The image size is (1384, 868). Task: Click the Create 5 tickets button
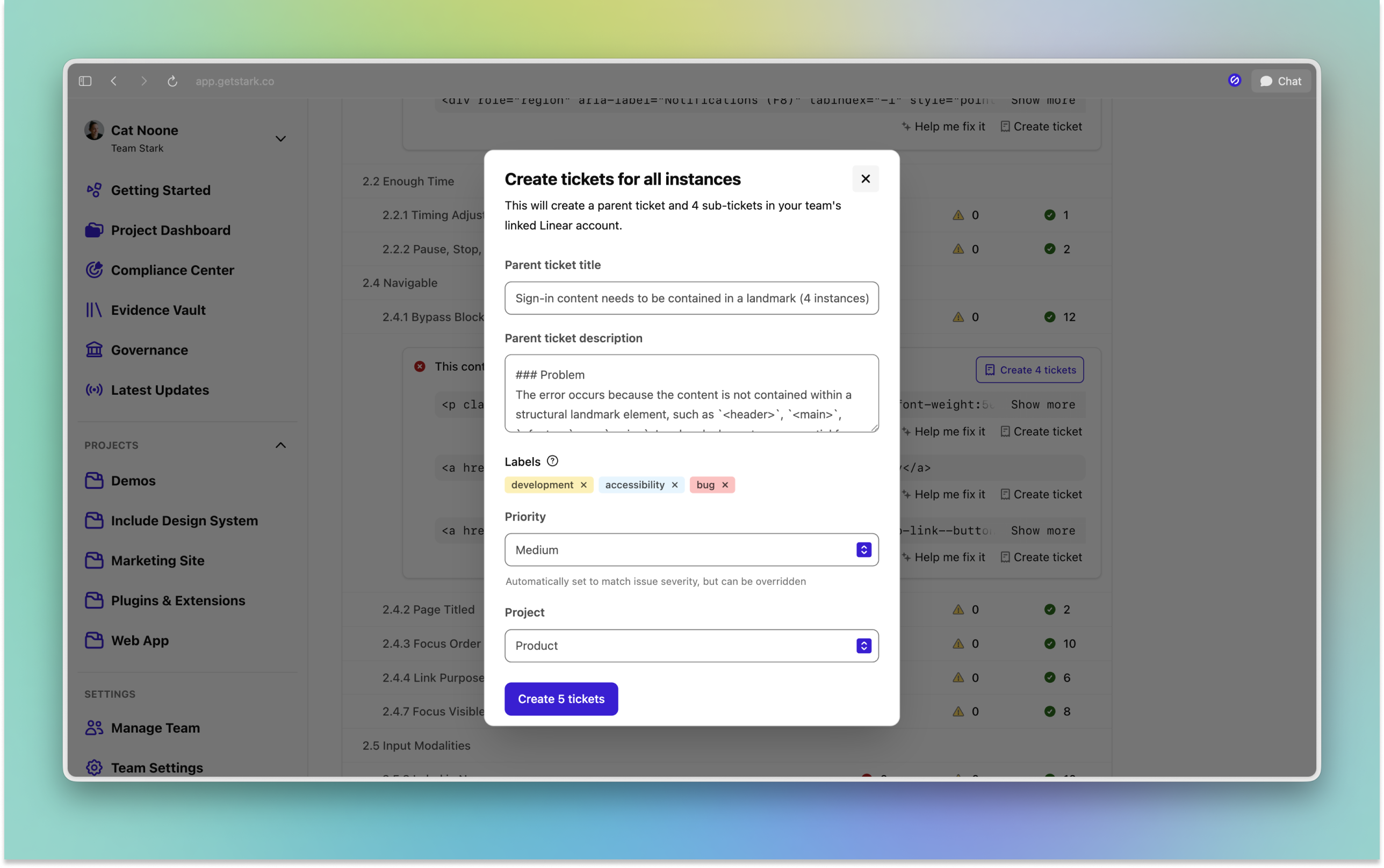[561, 699]
